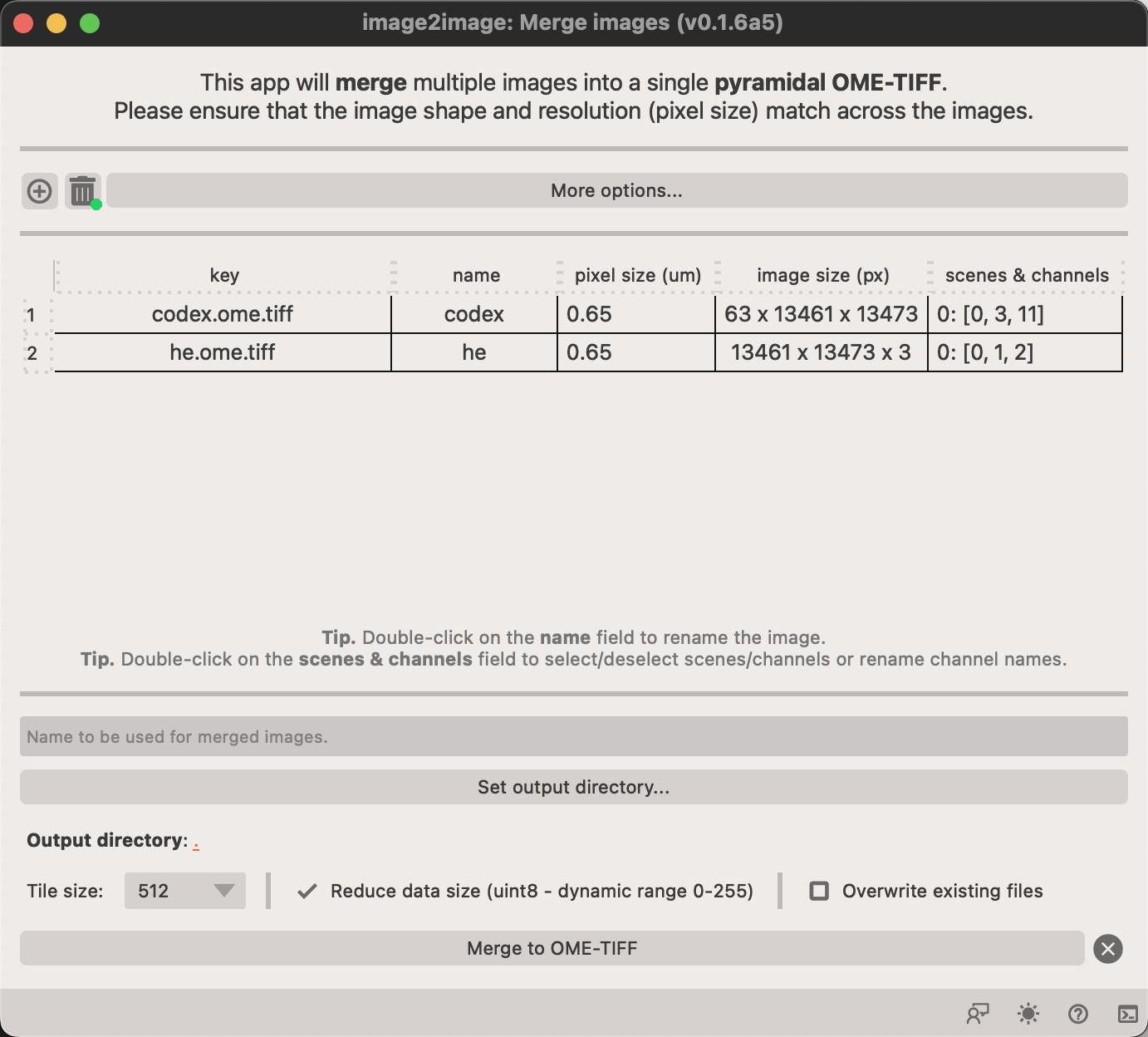The width and height of the screenshot is (1148, 1037).
Task: Open the output directory dot link
Action: (196, 841)
